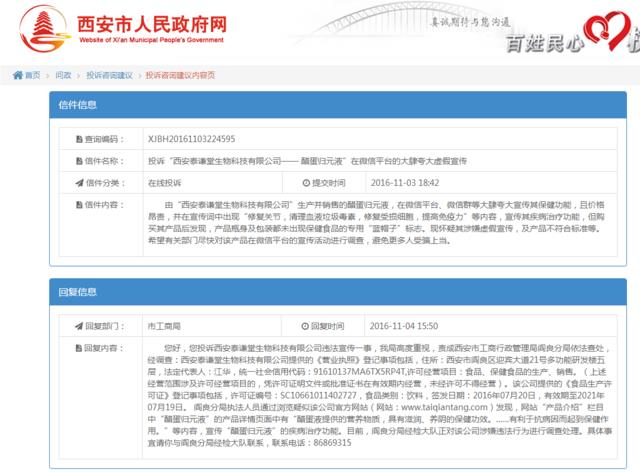Click reply department 市工商局

click(x=164, y=326)
